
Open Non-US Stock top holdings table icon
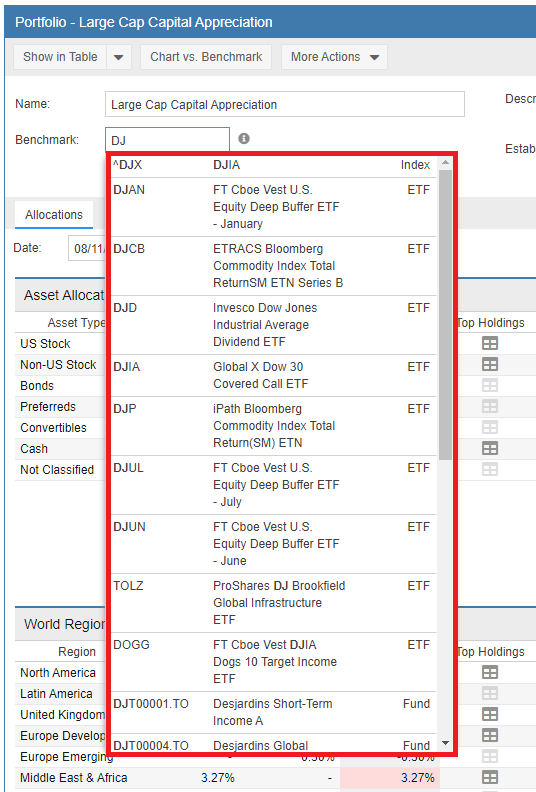coord(490,364)
